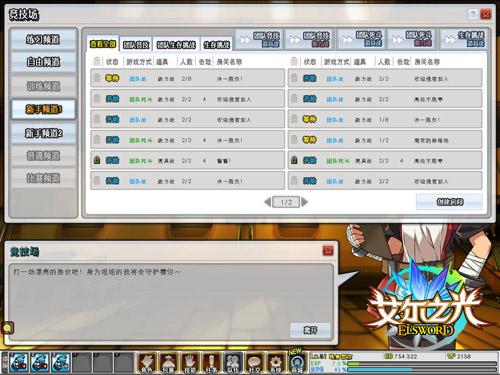The height and width of the screenshot is (375, 500).
Task: Join room 葡萄的修炼场
Action: 385,140
